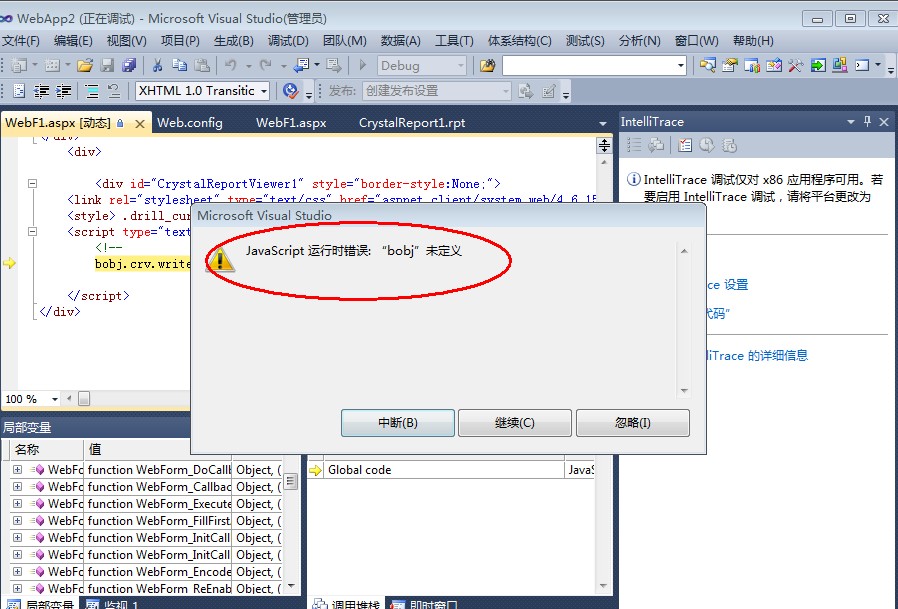Open the Debug configuration dropdown

click(x=422, y=65)
